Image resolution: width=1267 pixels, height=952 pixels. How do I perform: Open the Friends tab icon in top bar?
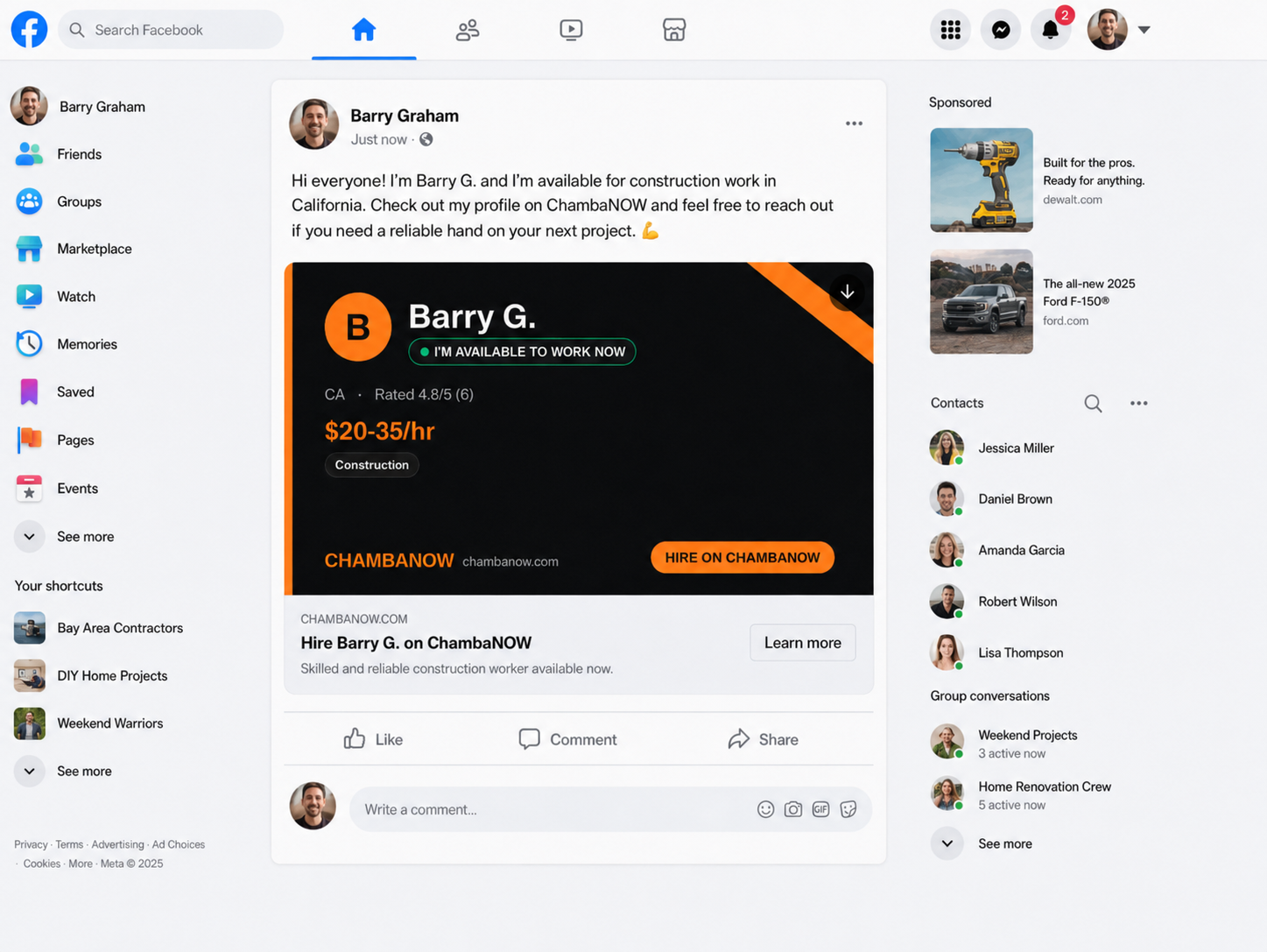click(468, 30)
